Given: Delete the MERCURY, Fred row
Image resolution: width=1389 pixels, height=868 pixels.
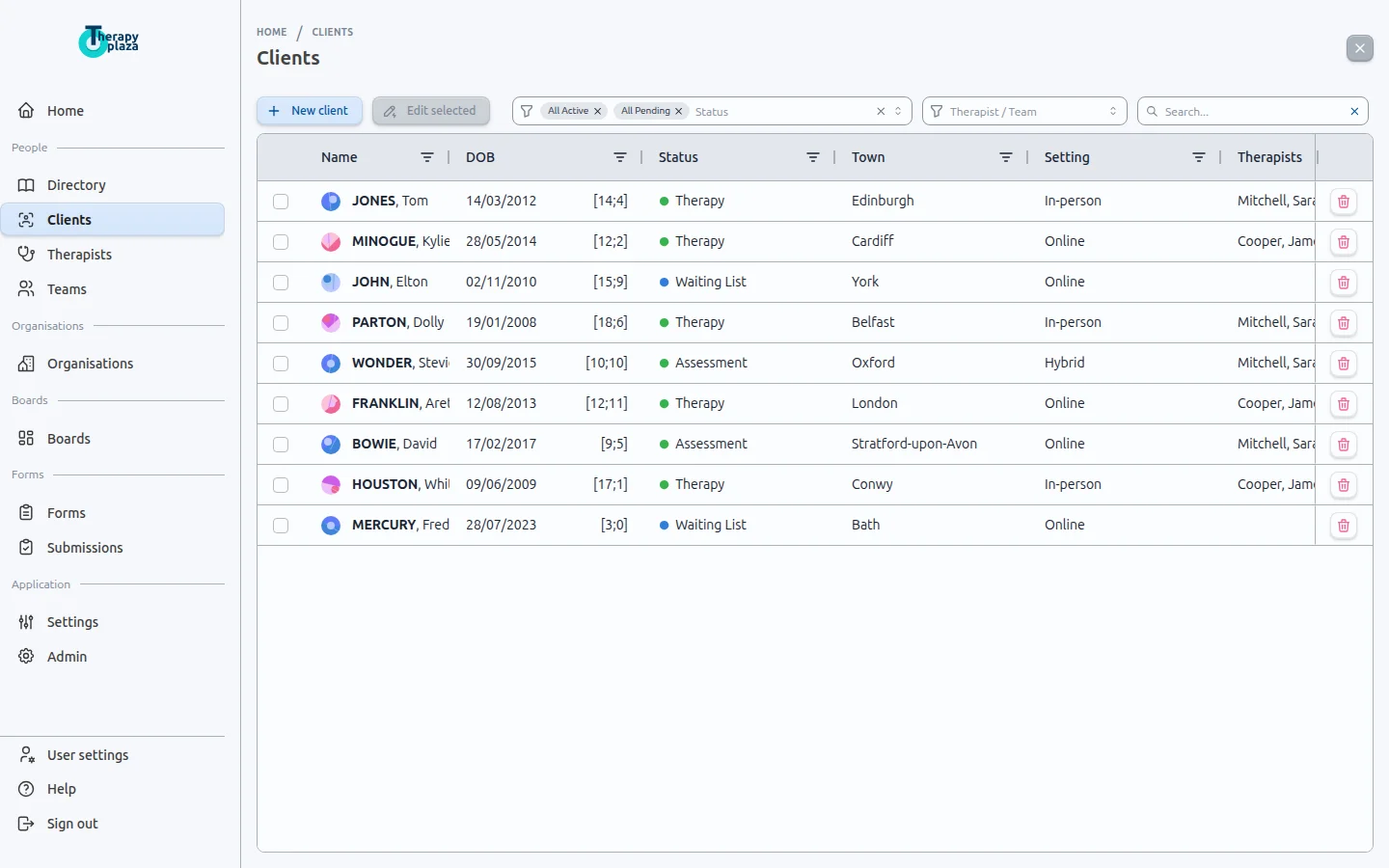Looking at the screenshot, I should pyautogui.click(x=1344, y=526).
